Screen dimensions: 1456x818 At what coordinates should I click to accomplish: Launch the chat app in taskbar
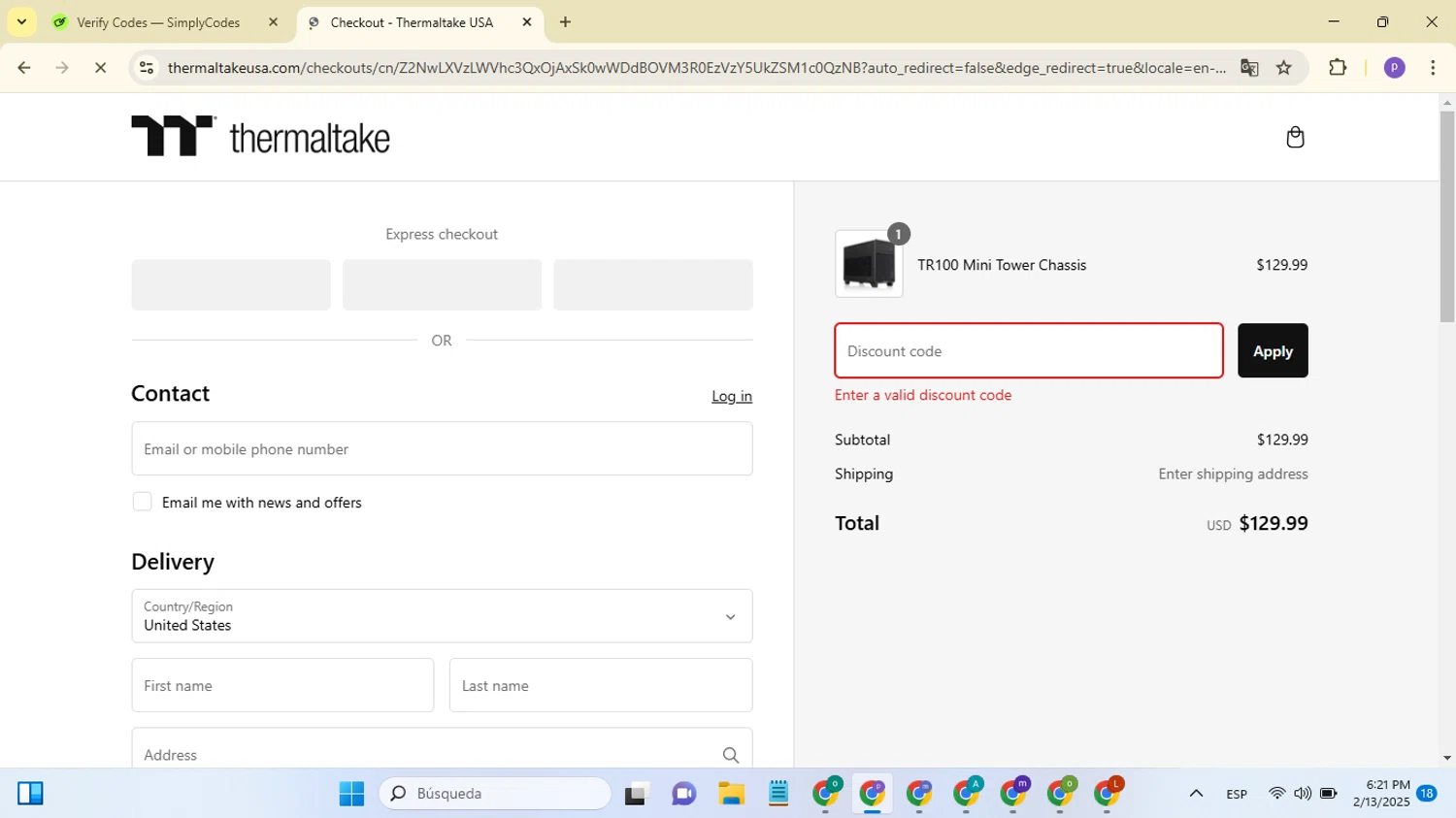(x=683, y=794)
